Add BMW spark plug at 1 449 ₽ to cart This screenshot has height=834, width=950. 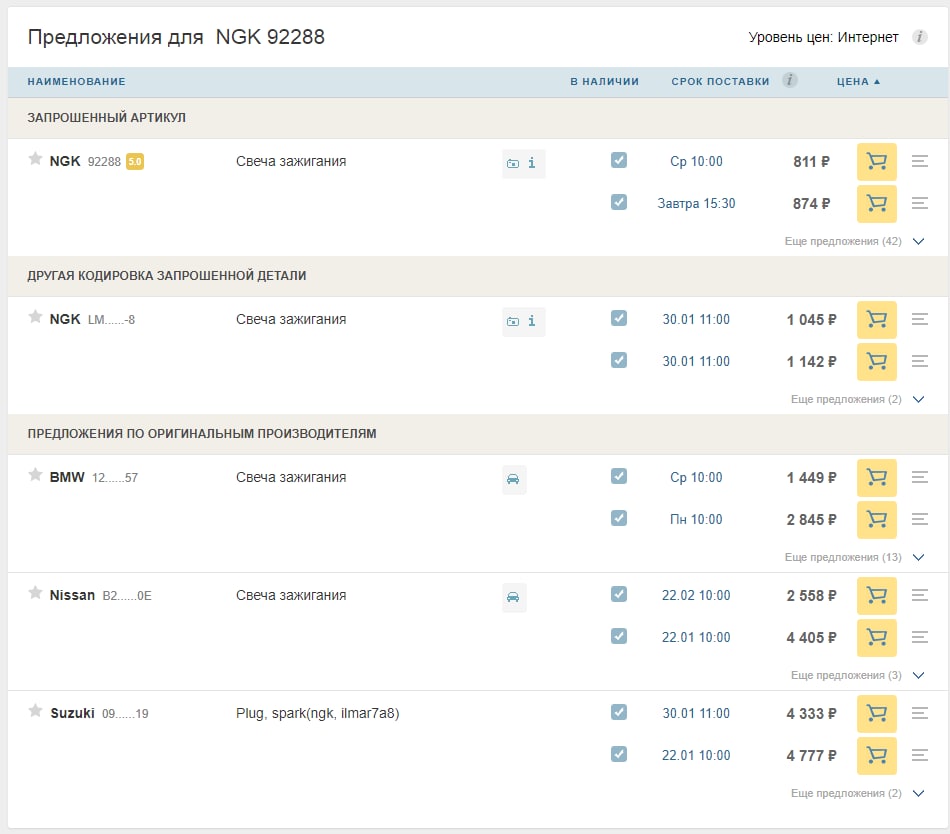coord(876,478)
